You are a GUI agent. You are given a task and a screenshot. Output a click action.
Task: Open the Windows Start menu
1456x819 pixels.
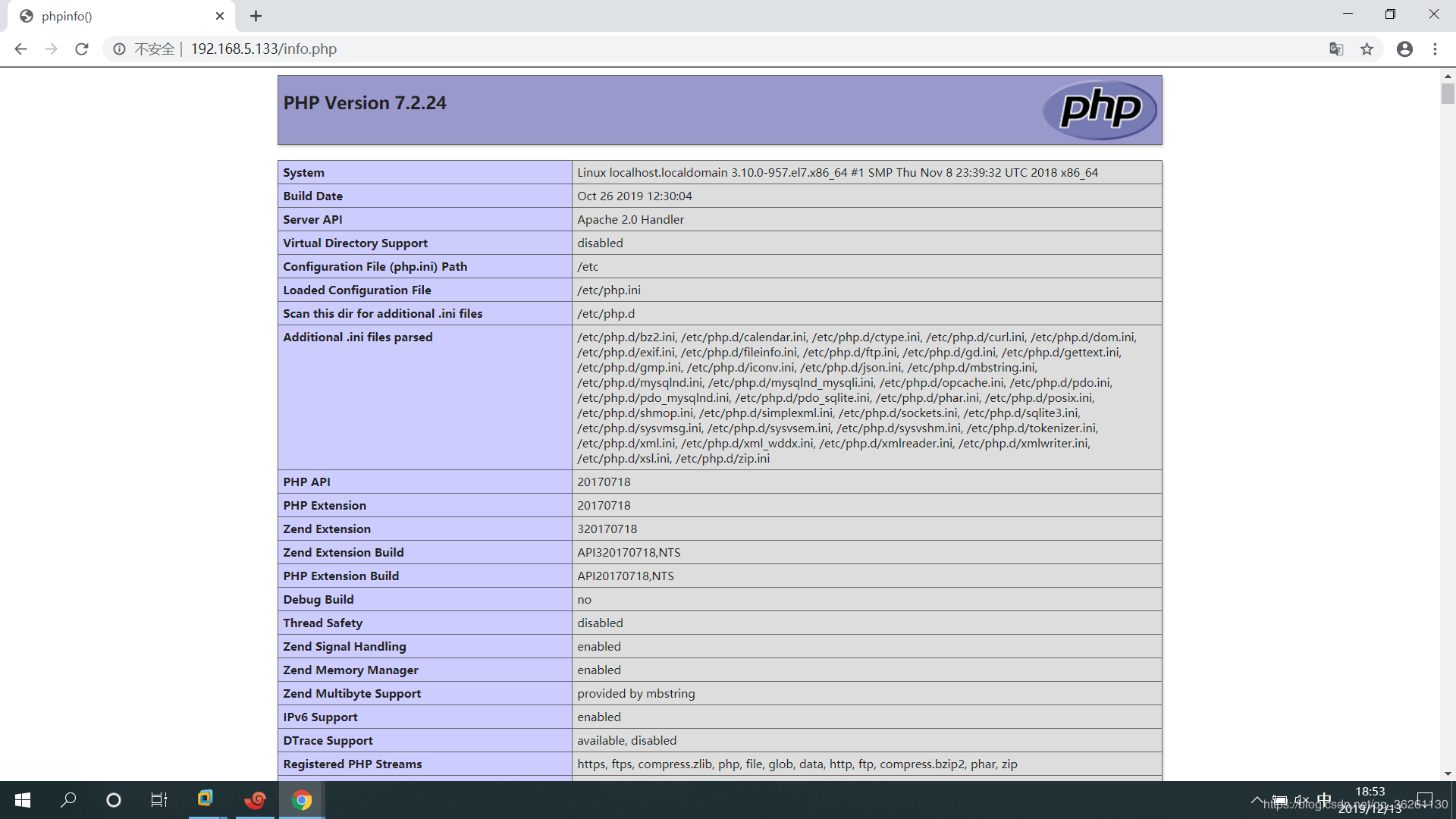23,800
